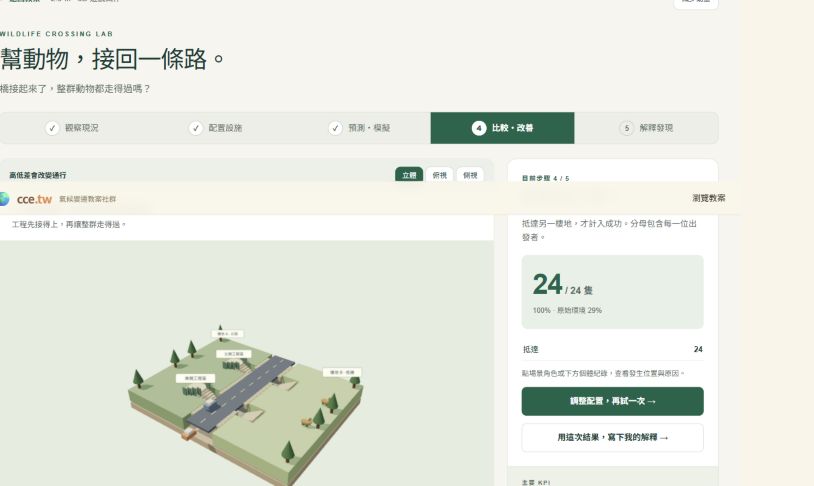Switch the scene to 側視 side view
Image resolution: width=814 pixels, height=486 pixels.
[470, 174]
